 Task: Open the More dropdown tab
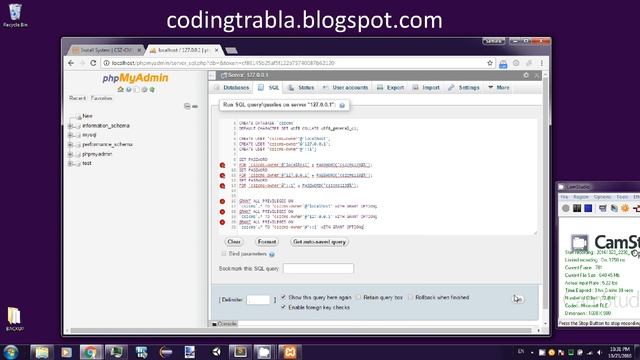pyautogui.click(x=498, y=87)
